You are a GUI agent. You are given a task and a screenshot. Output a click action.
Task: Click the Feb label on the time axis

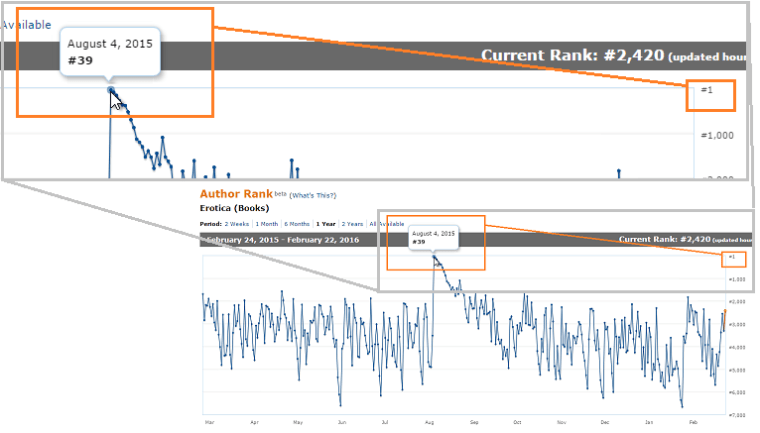[x=692, y=423]
